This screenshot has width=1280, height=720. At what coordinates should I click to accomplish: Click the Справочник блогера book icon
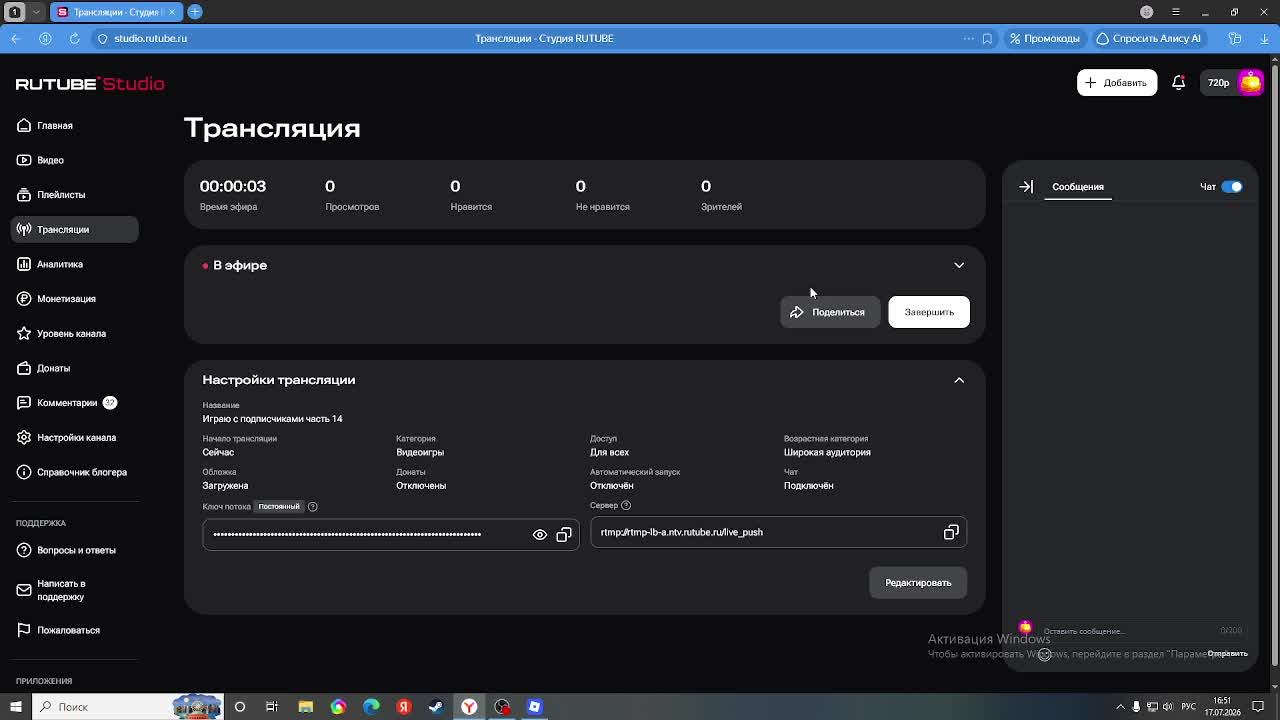pos(24,472)
